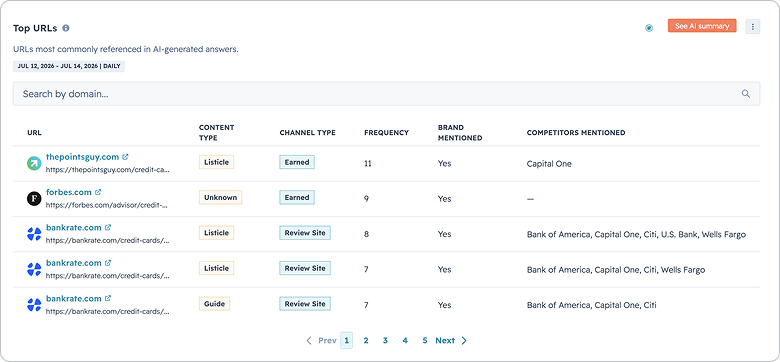The image size is (780, 362).
Task: Open the three-dot more options menu
Action: (753, 27)
